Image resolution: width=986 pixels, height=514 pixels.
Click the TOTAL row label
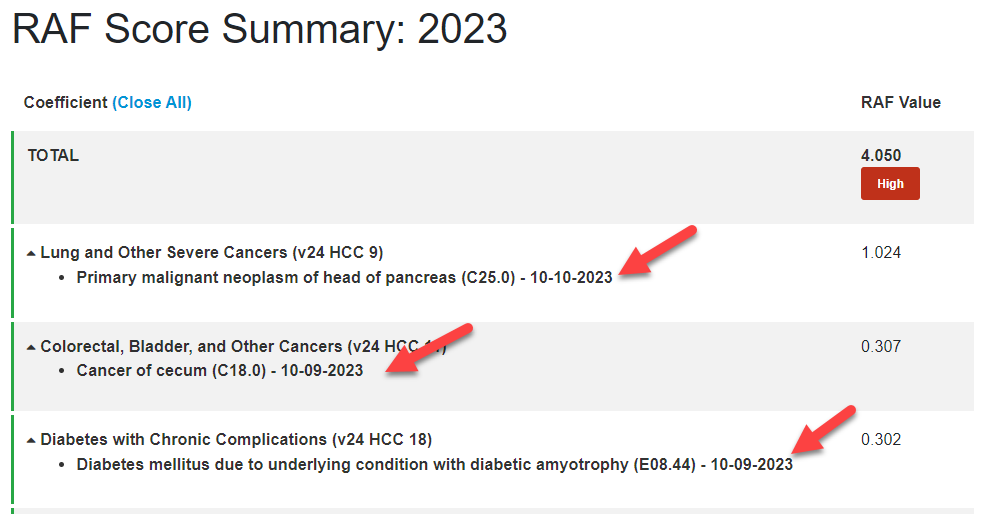tap(53, 156)
